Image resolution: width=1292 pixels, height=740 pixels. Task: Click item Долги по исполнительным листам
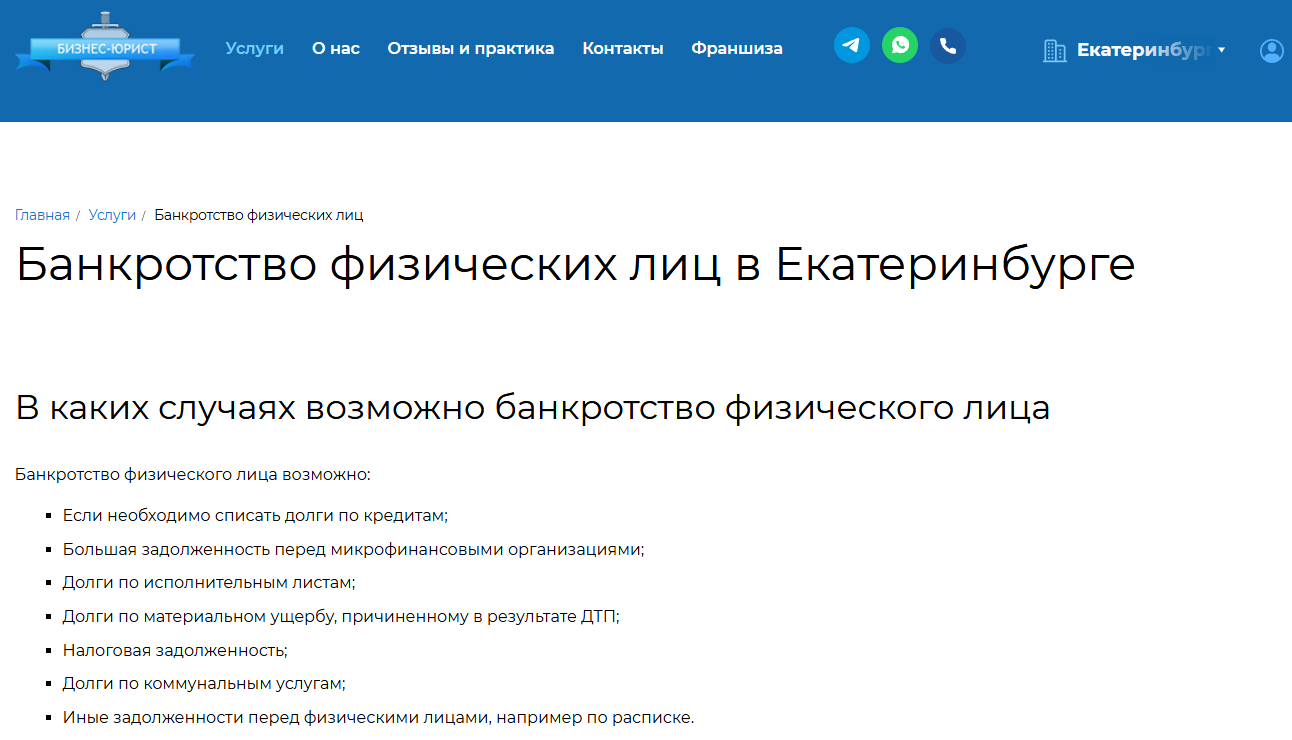pyautogui.click(x=209, y=582)
